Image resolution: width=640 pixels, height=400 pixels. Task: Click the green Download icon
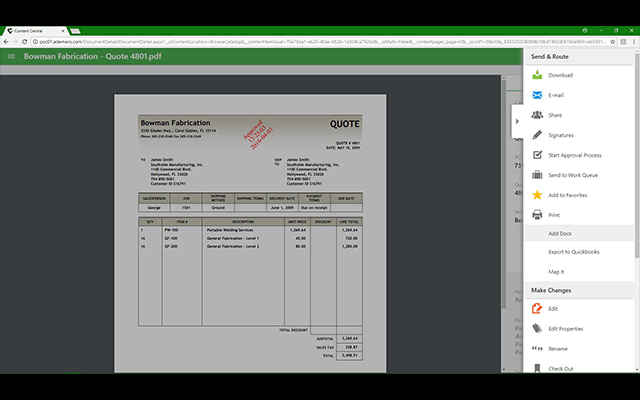537,75
